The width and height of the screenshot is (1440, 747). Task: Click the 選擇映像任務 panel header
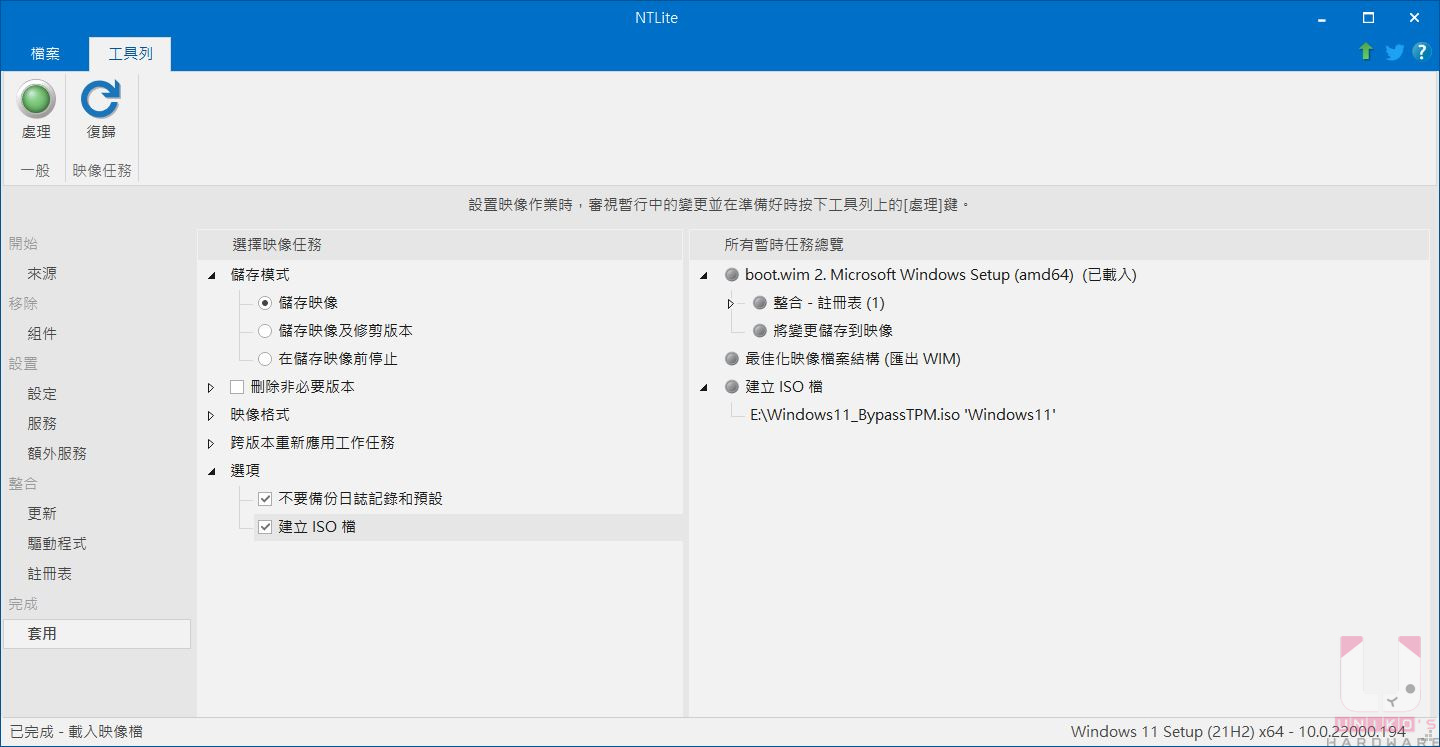[440, 244]
